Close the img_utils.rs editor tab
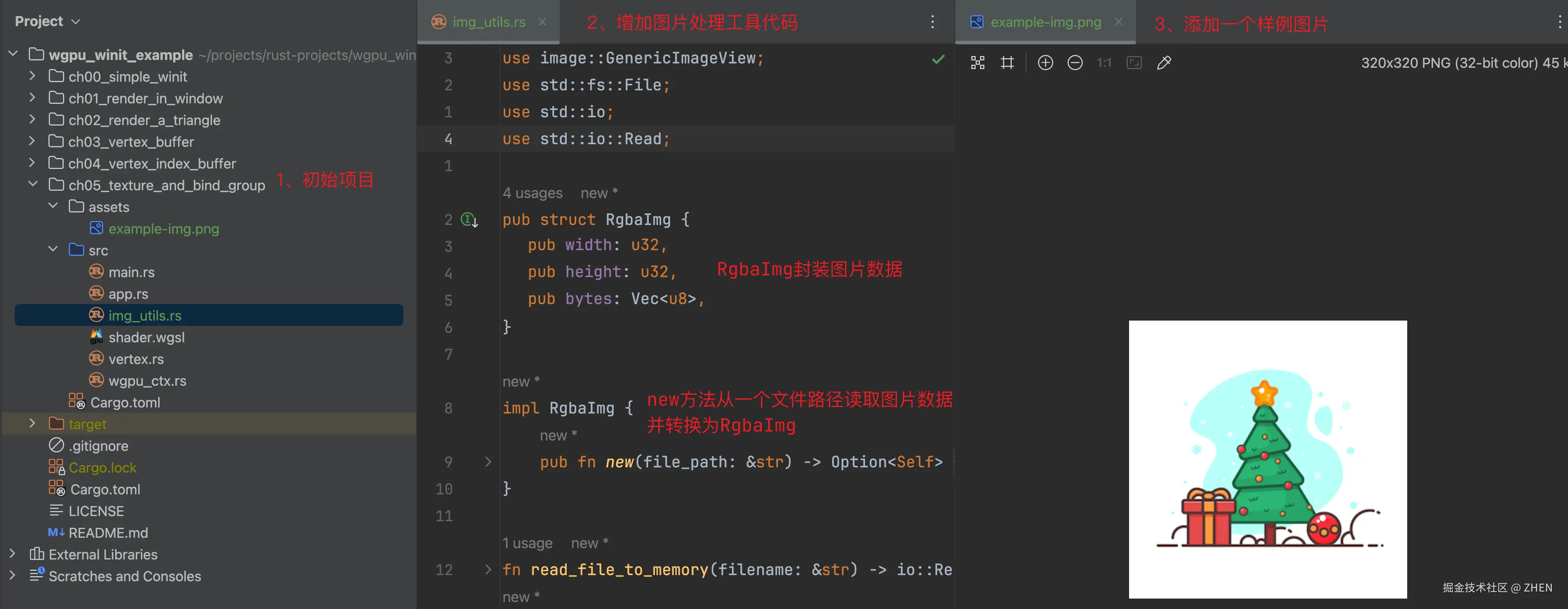 coord(542,22)
